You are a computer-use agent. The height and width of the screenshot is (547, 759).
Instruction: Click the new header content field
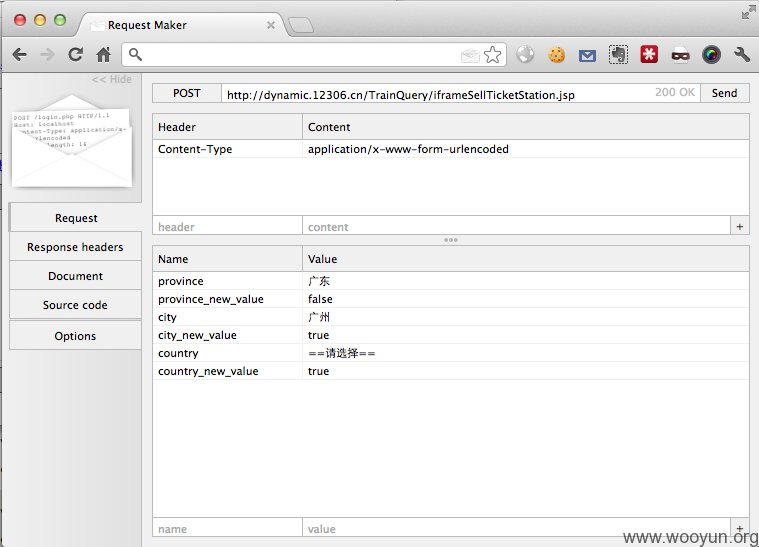point(516,226)
